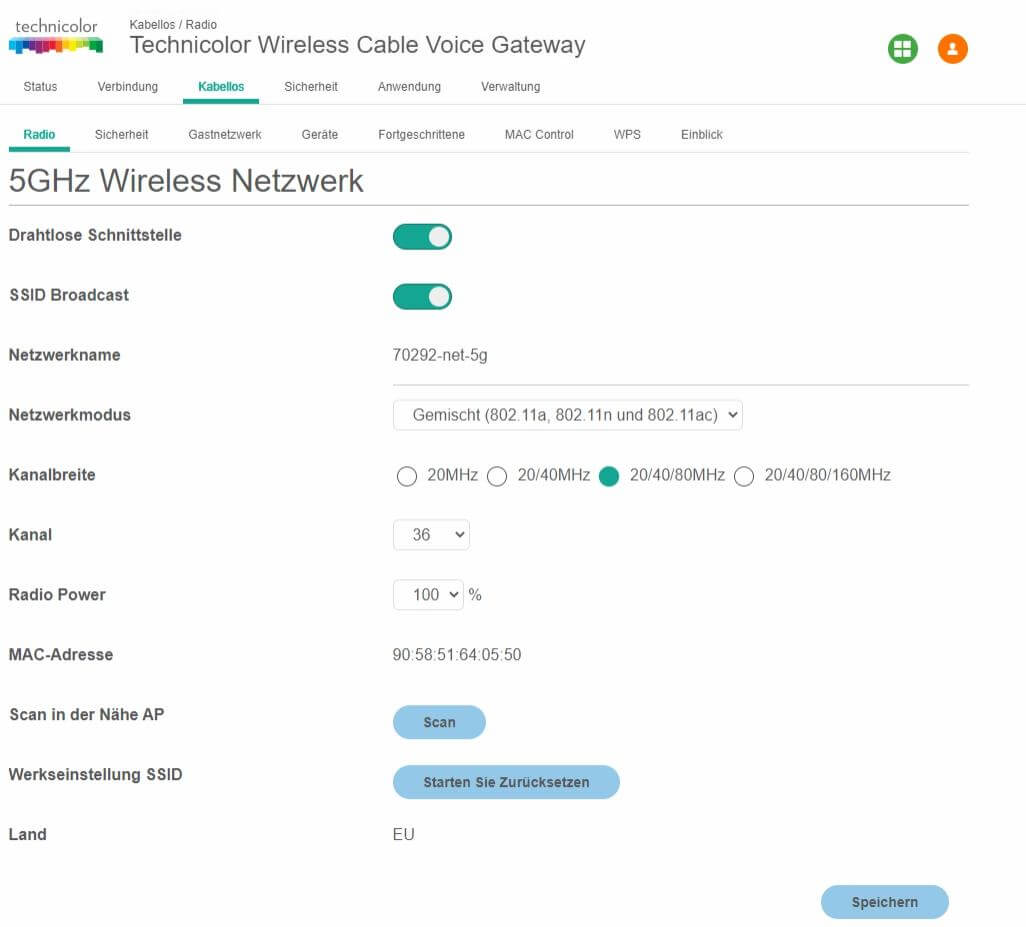Choose the 20/40MHz Kanalbreite radio button
Screen dimensions: 1026x927
click(497, 477)
